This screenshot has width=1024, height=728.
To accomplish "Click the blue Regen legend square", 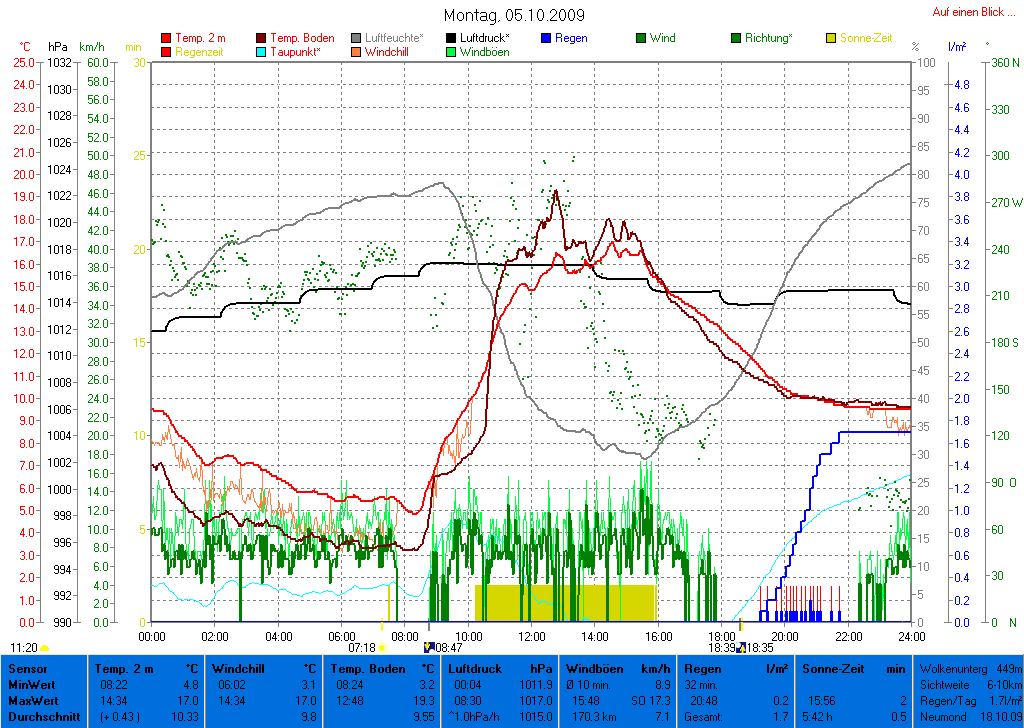I will pos(546,38).
